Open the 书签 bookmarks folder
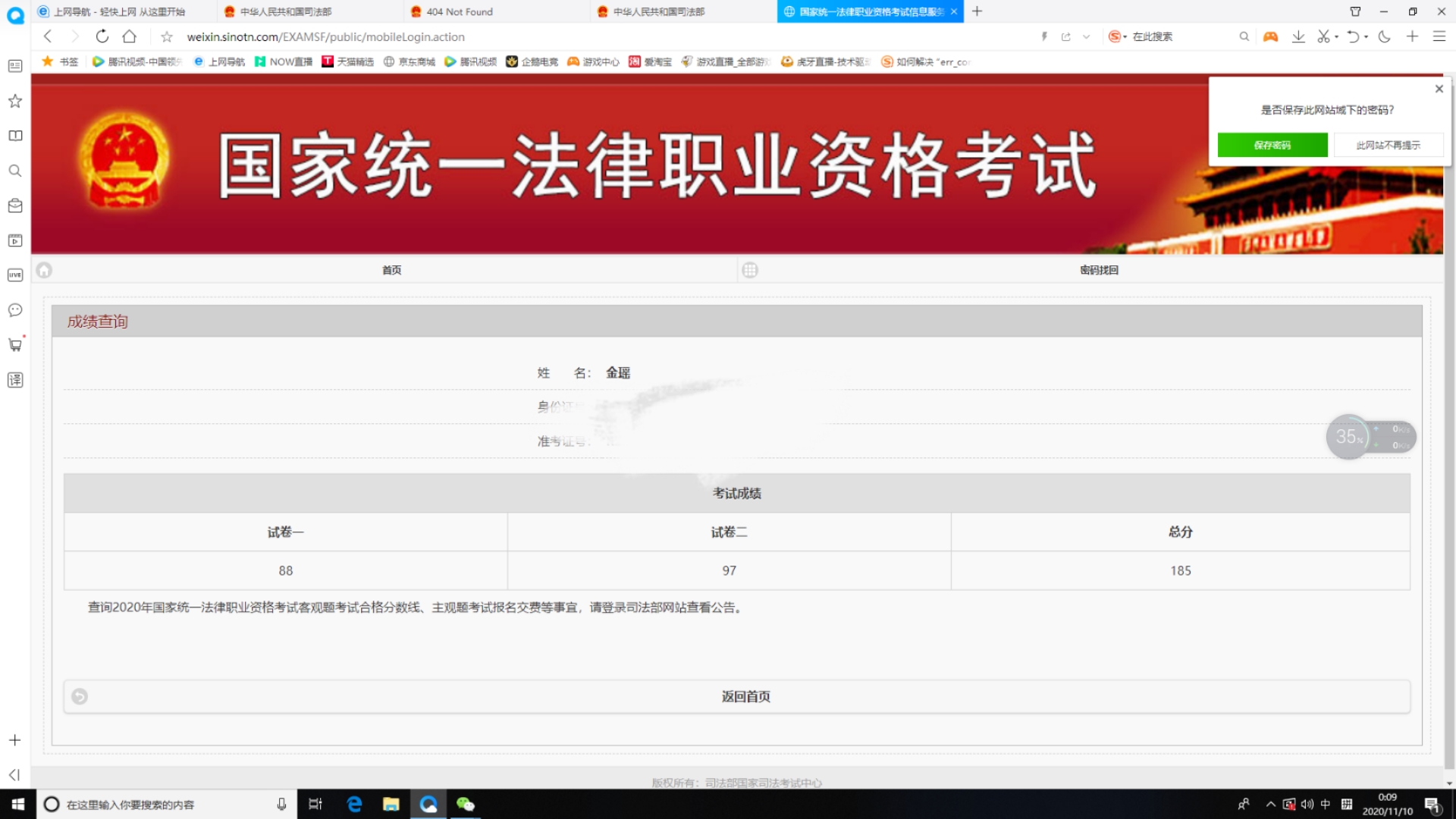 click(x=61, y=61)
